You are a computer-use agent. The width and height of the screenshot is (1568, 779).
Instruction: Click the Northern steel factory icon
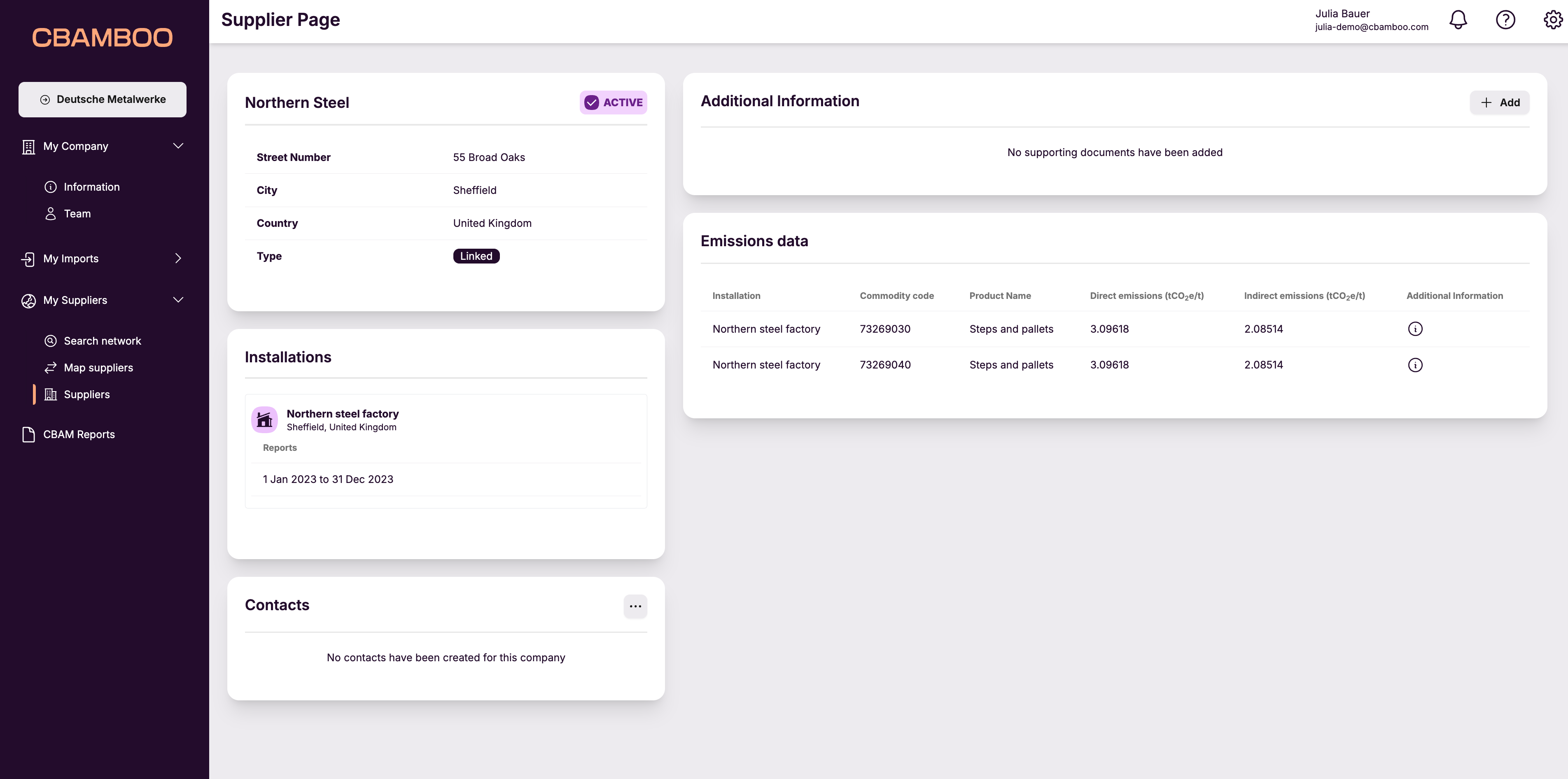pyautogui.click(x=265, y=420)
